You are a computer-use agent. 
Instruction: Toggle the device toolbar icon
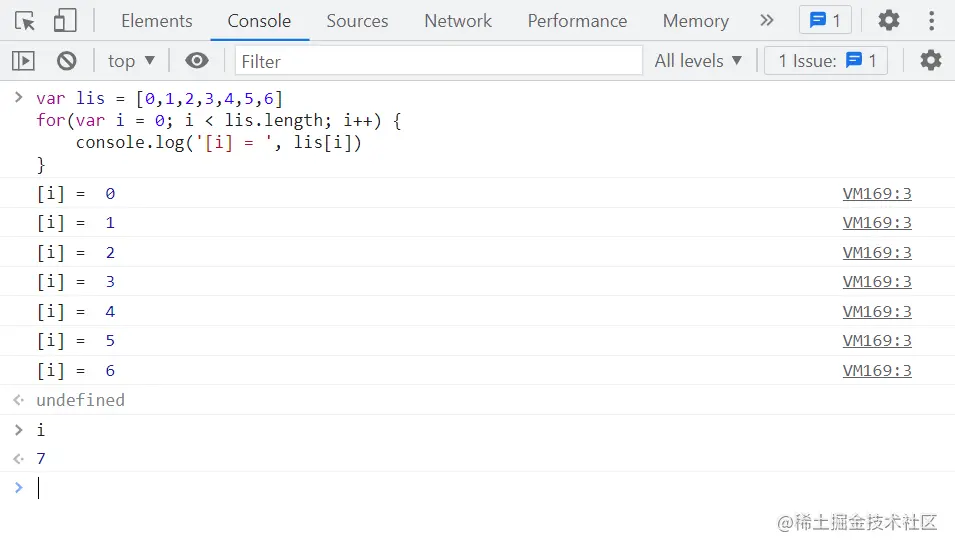(x=65, y=20)
